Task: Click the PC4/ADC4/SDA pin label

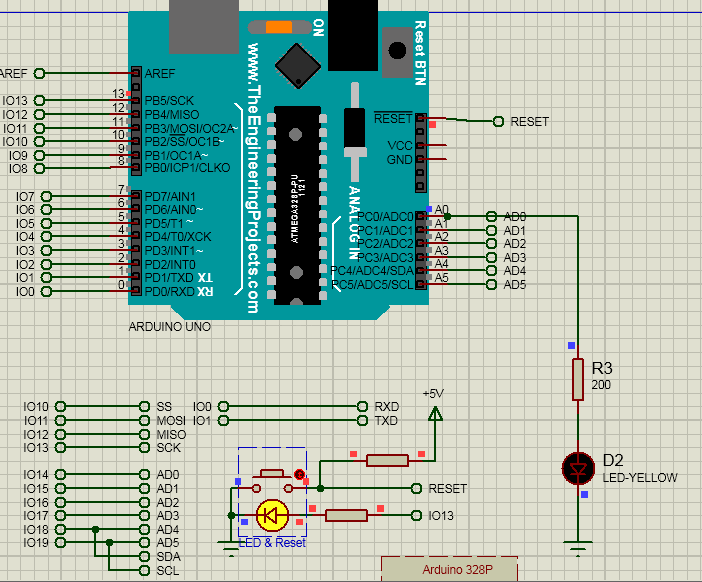Action: (372, 271)
